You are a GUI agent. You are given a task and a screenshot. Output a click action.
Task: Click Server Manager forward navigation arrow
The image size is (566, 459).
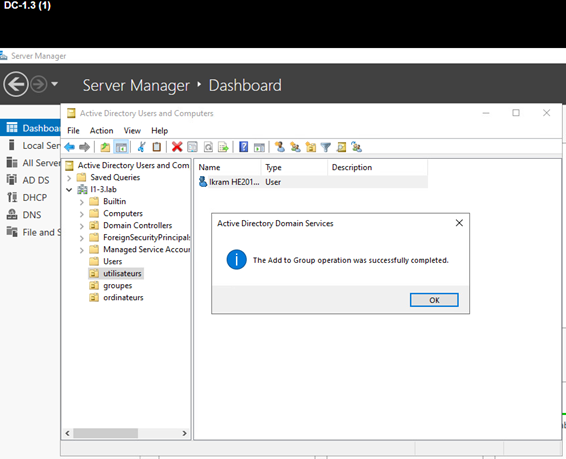pos(39,85)
